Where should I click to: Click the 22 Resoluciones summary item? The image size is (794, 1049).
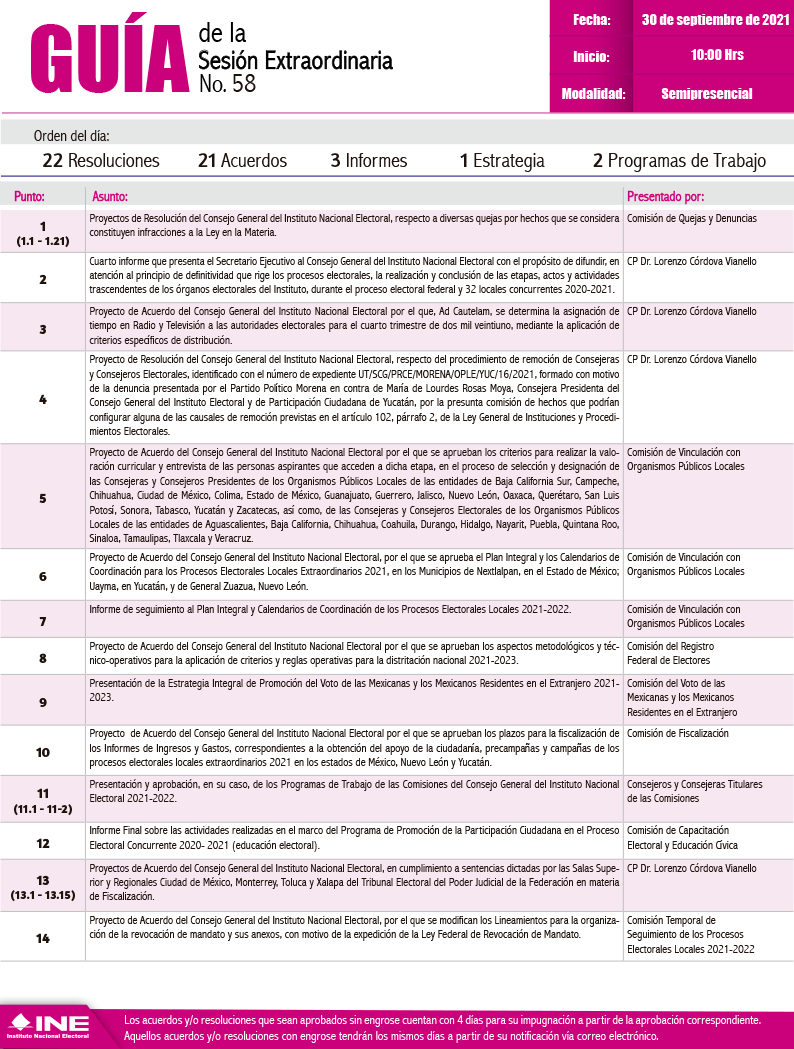(101, 161)
